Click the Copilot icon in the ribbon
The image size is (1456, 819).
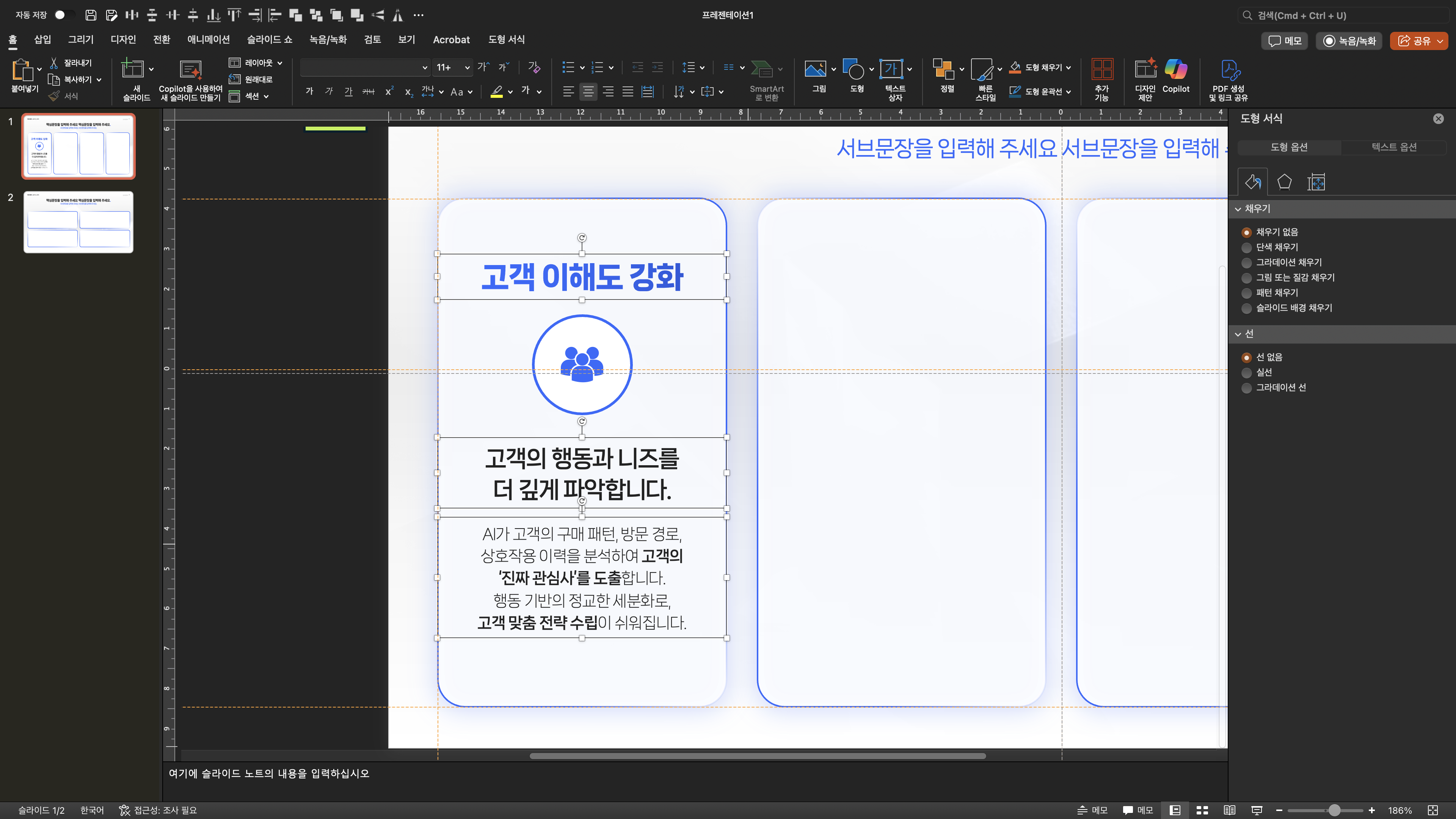(1176, 70)
